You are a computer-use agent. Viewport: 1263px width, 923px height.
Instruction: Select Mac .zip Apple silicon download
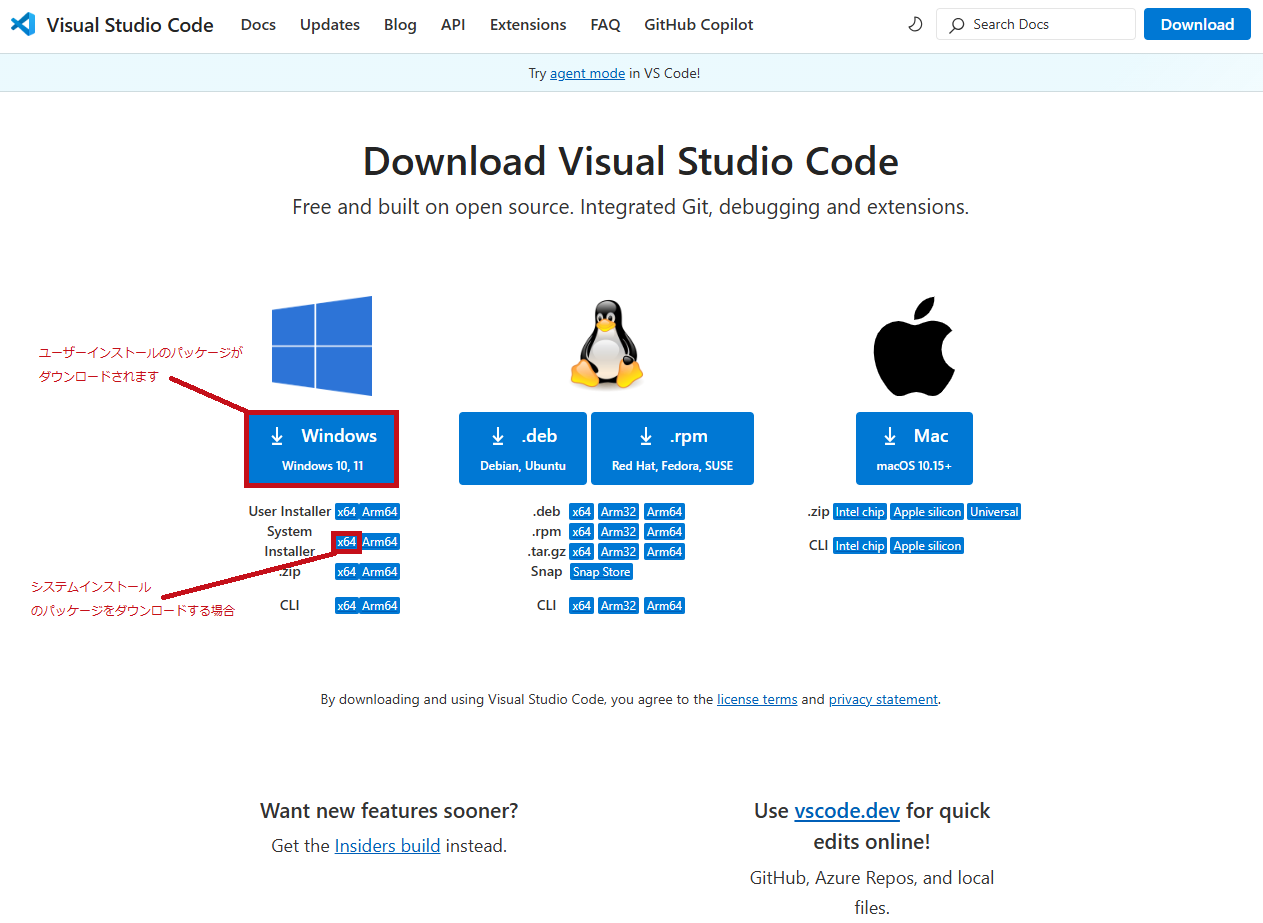[x=927, y=512]
